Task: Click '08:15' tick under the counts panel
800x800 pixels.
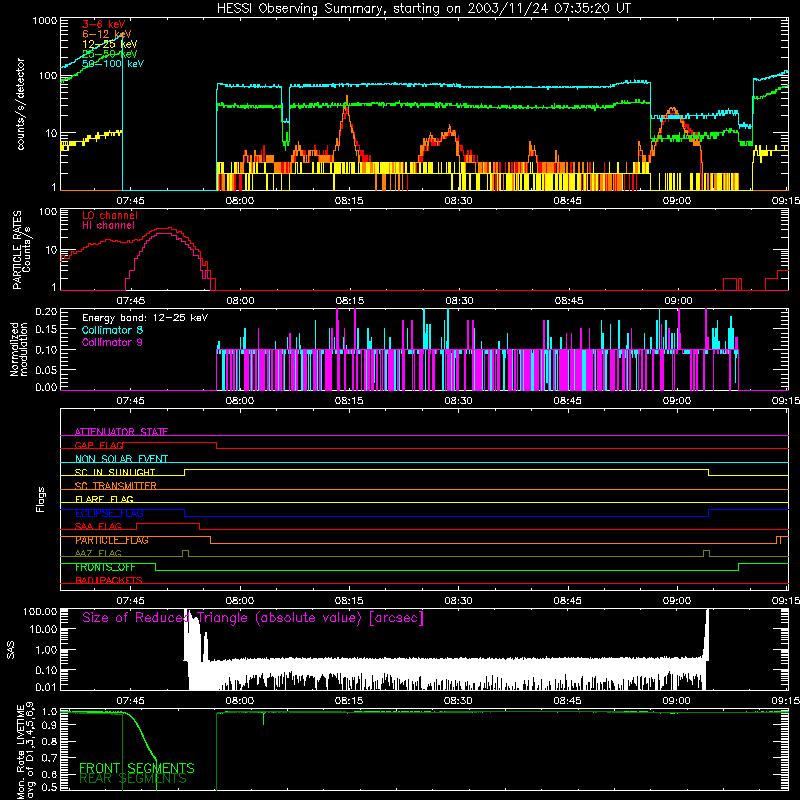Action: pos(349,201)
